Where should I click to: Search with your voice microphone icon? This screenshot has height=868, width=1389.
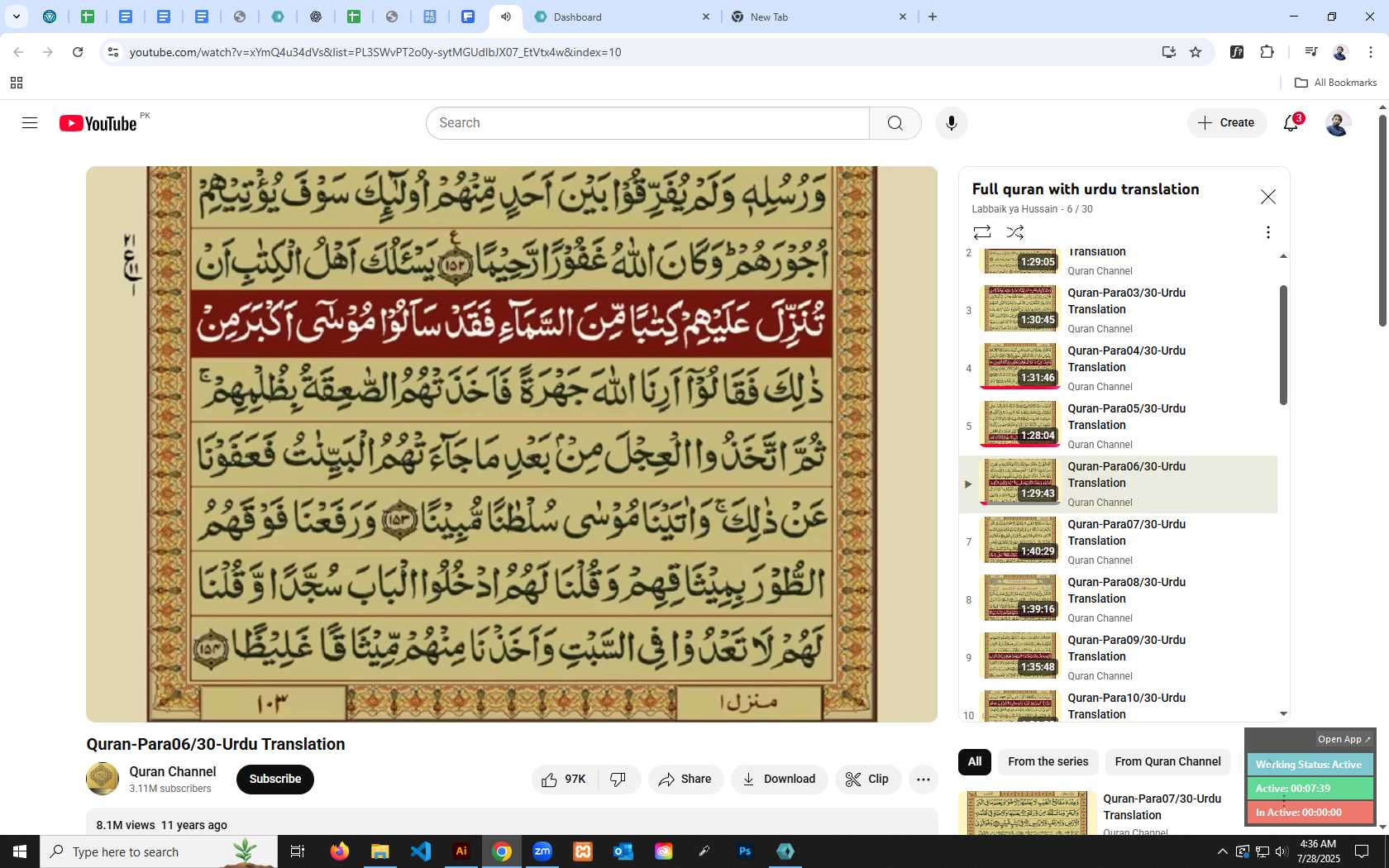click(952, 123)
